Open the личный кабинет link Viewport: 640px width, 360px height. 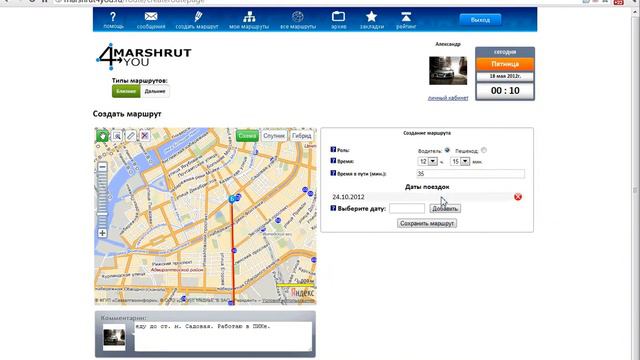coord(448,98)
